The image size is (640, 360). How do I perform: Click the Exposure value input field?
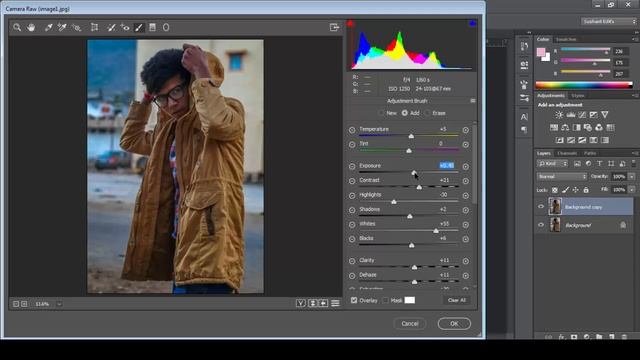[x=447, y=165]
